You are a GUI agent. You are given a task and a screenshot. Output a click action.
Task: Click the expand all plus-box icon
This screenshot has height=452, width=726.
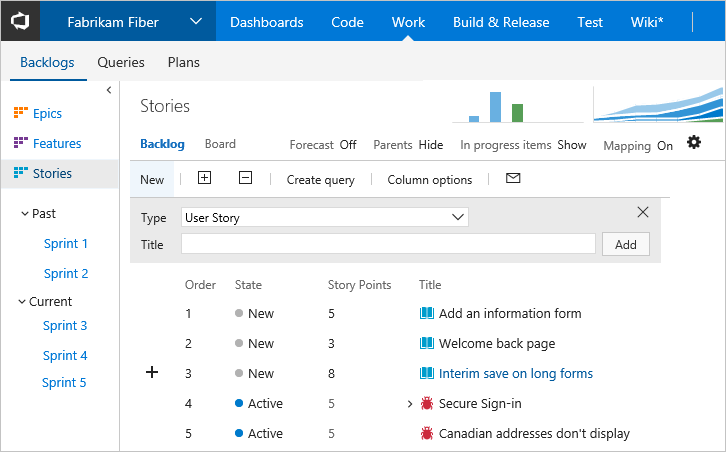[x=204, y=178]
